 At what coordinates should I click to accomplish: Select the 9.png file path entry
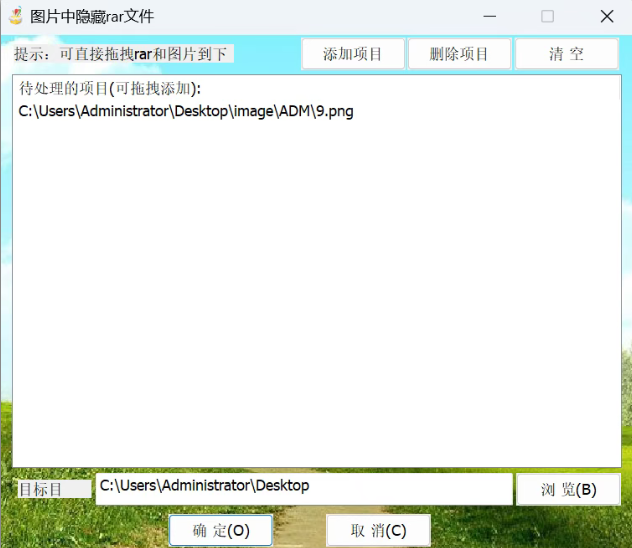(186, 112)
